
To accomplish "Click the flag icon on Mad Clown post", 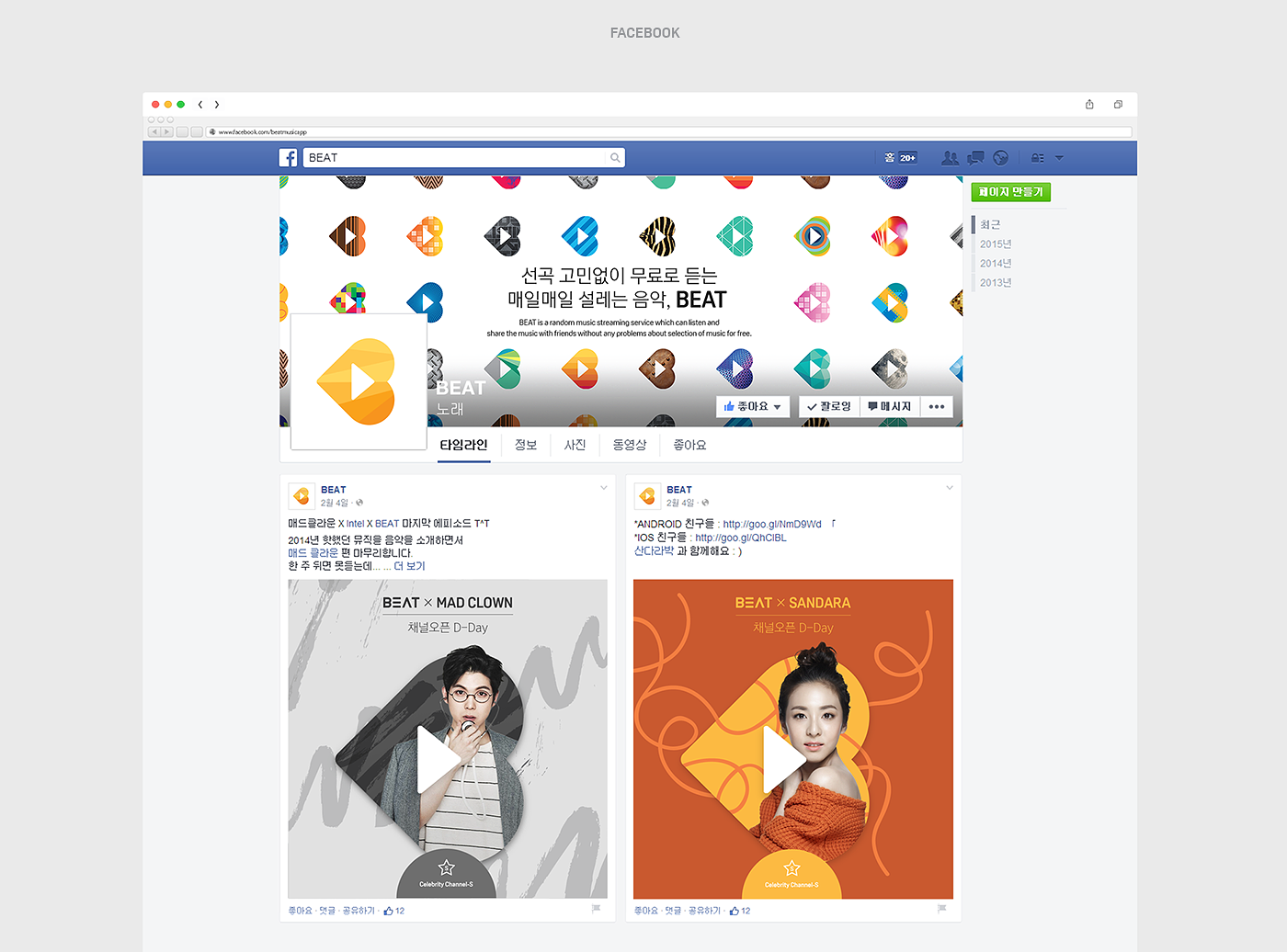I will tap(596, 909).
